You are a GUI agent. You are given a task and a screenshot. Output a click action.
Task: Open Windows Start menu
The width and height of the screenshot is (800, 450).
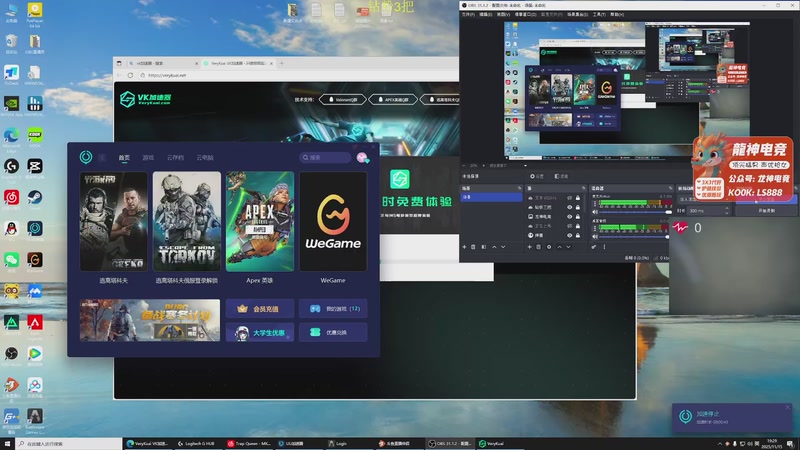[x=7, y=444]
